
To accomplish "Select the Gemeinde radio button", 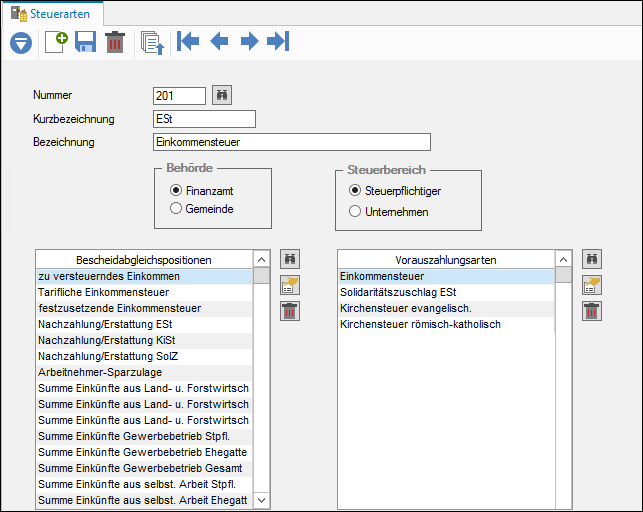I will click(x=176, y=208).
